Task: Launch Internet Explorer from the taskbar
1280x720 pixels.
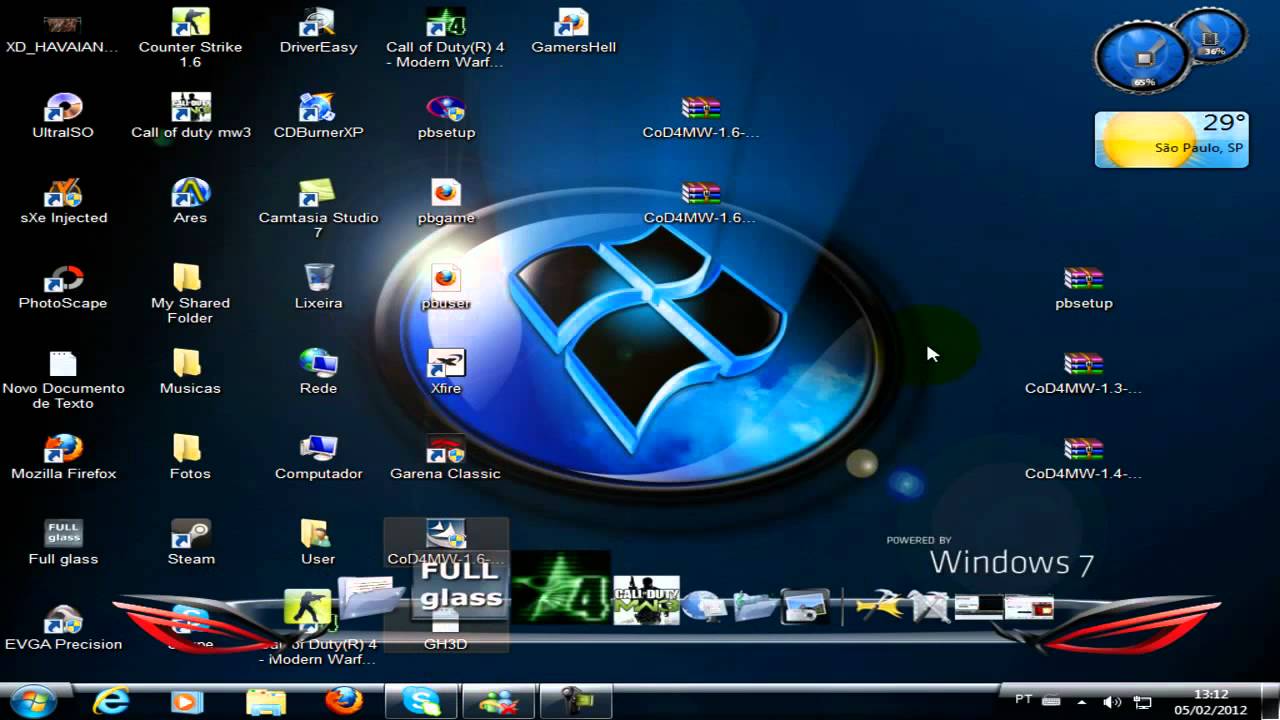Action: 110,702
